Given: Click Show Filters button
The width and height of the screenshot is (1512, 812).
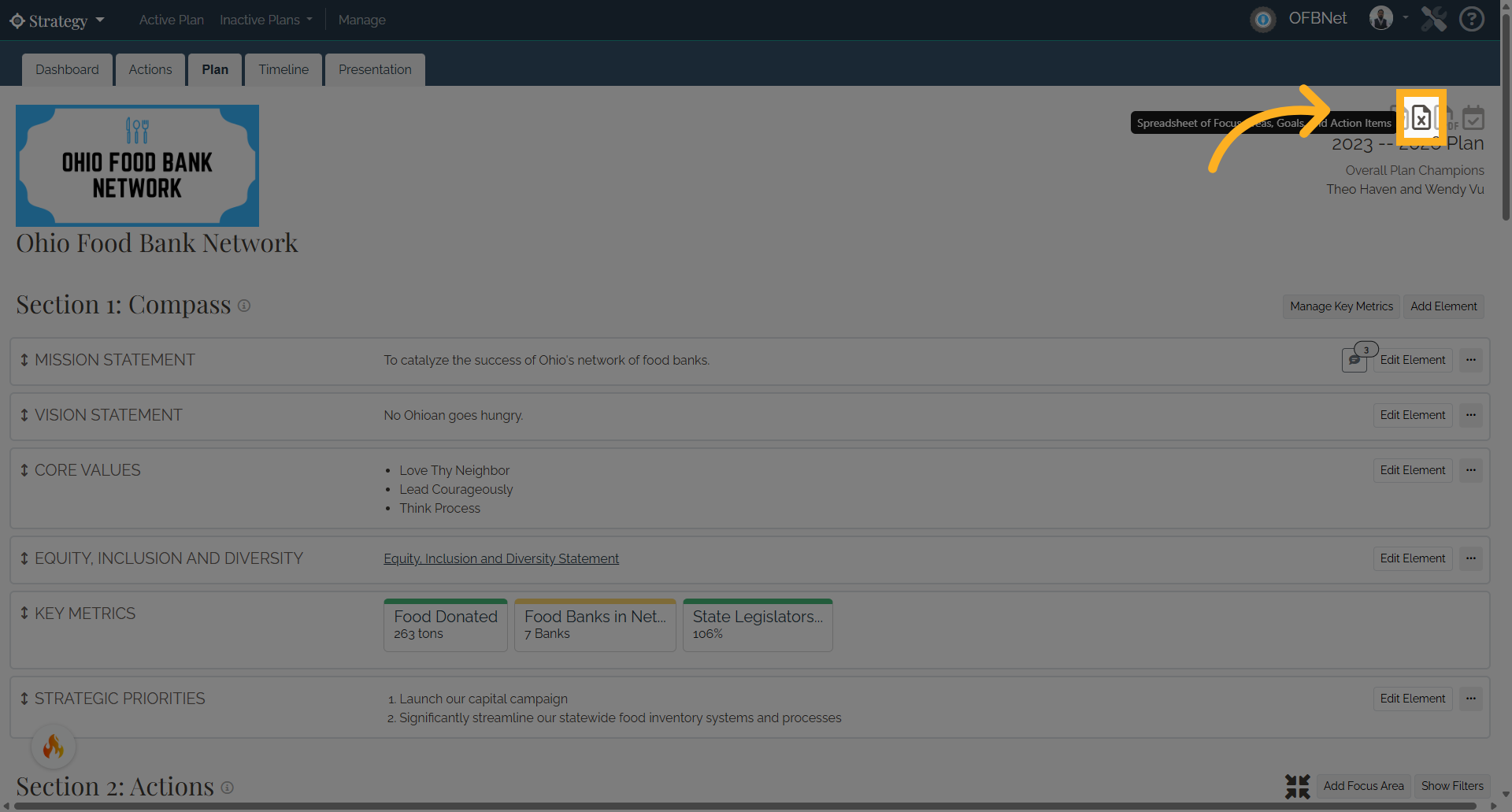Looking at the screenshot, I should (1452, 786).
